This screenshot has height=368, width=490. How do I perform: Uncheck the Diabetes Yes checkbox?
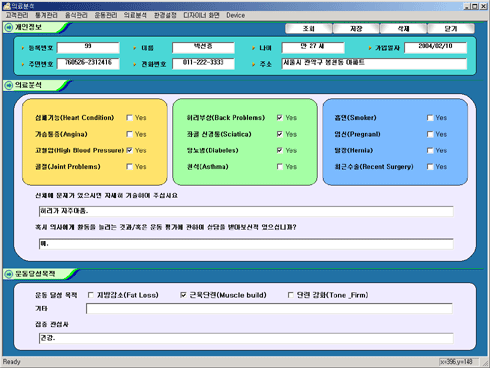pos(280,150)
